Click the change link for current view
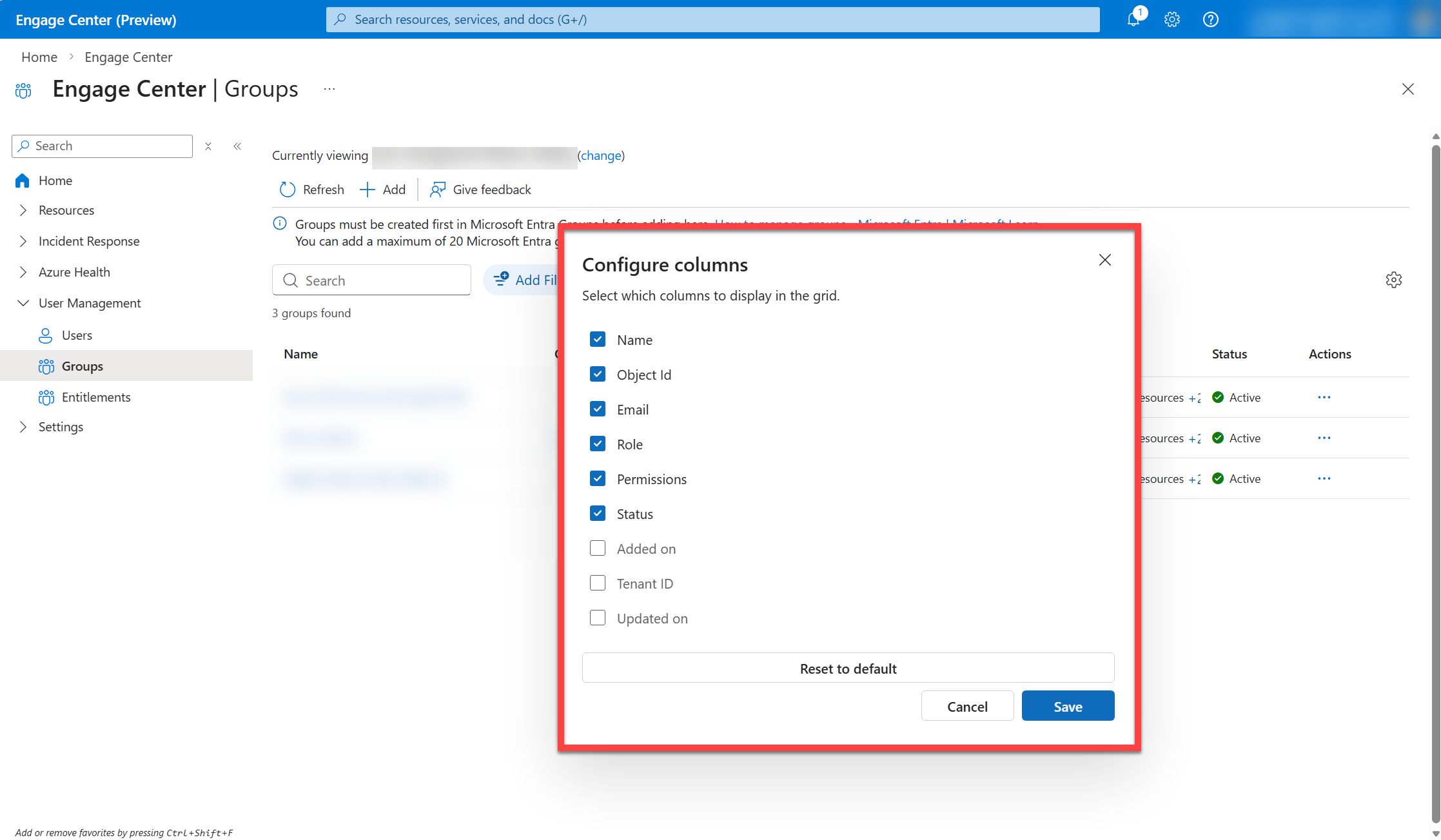This screenshot has height=840, width=1441. click(601, 155)
